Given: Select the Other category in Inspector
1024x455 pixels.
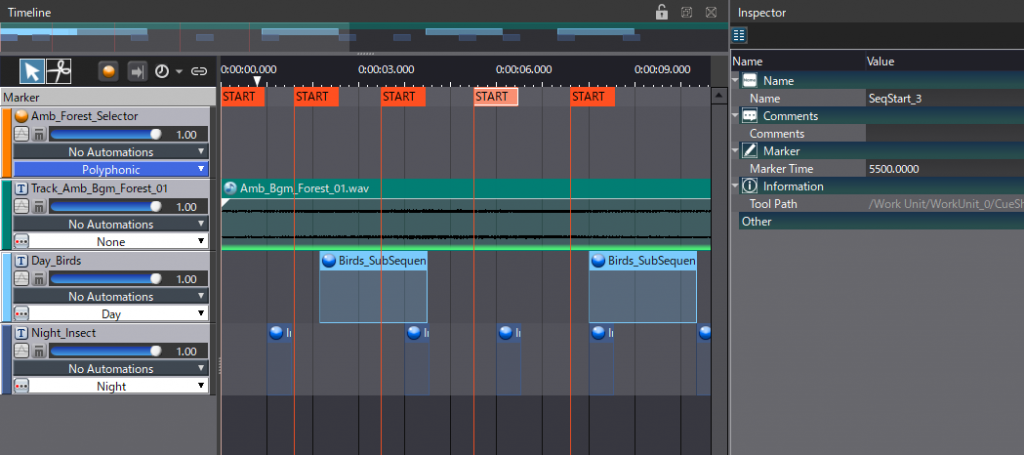Looking at the screenshot, I should tap(756, 221).
